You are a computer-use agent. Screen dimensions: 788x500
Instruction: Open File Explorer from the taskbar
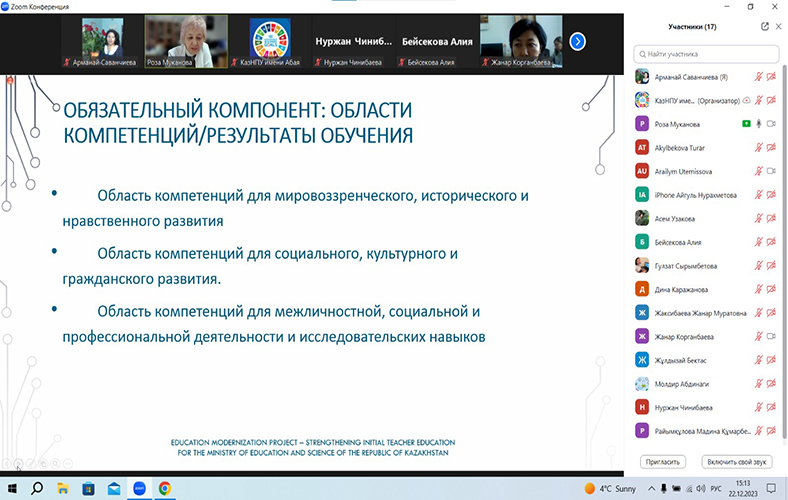(x=62, y=489)
